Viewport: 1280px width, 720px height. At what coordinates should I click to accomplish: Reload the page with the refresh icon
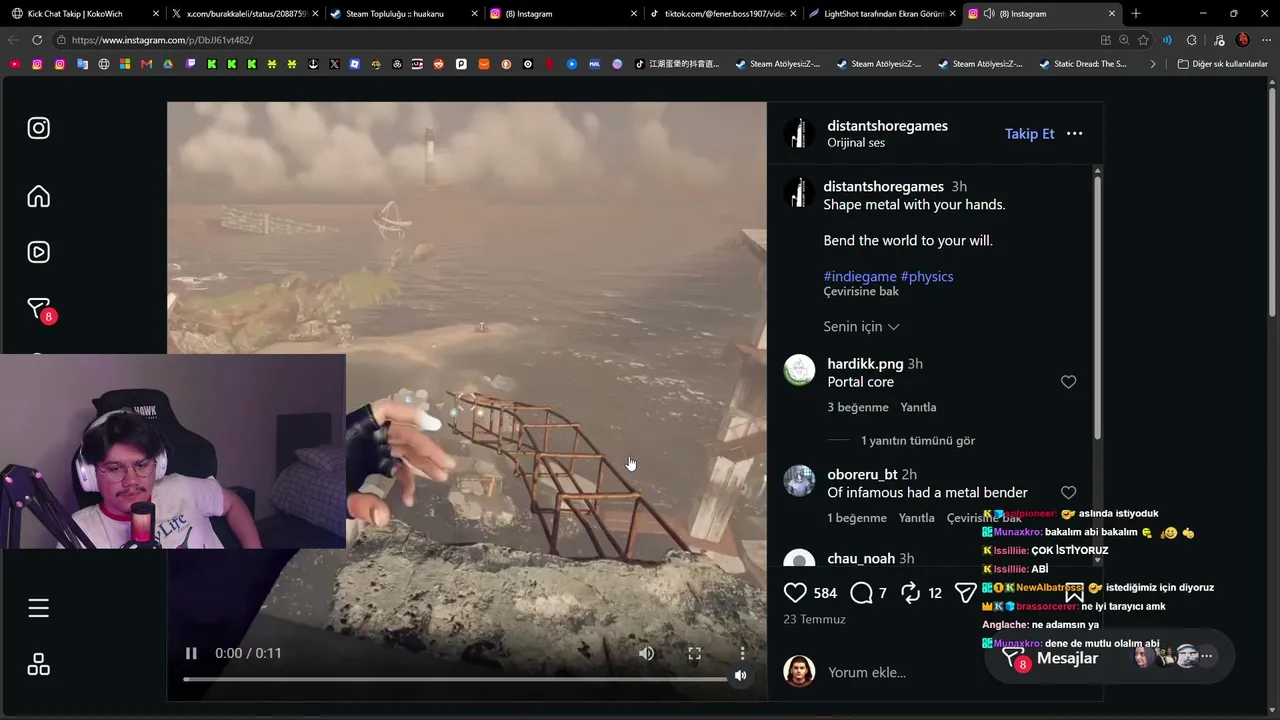[37, 40]
